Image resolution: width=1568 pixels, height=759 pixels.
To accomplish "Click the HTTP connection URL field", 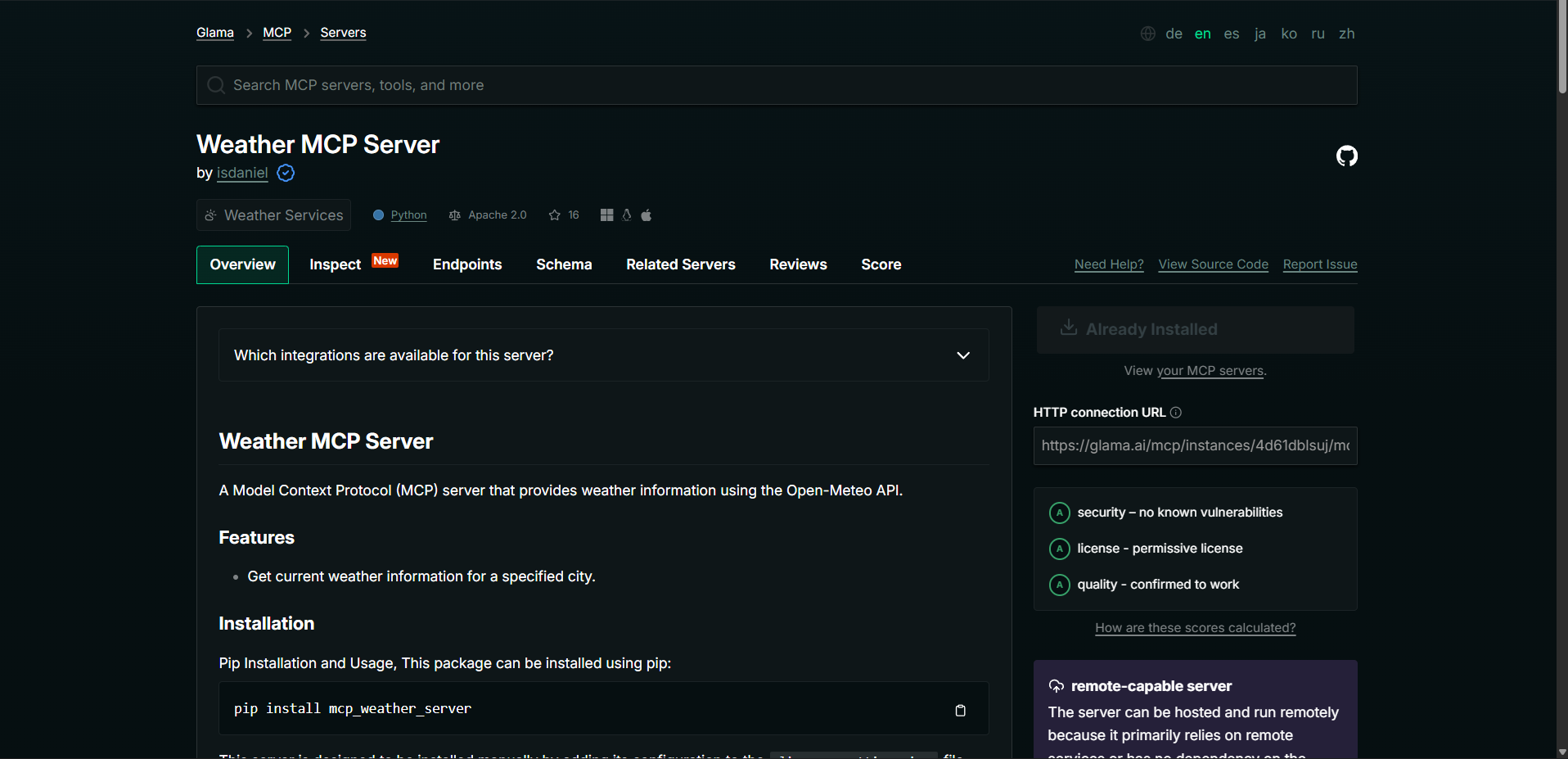I will pyautogui.click(x=1195, y=445).
